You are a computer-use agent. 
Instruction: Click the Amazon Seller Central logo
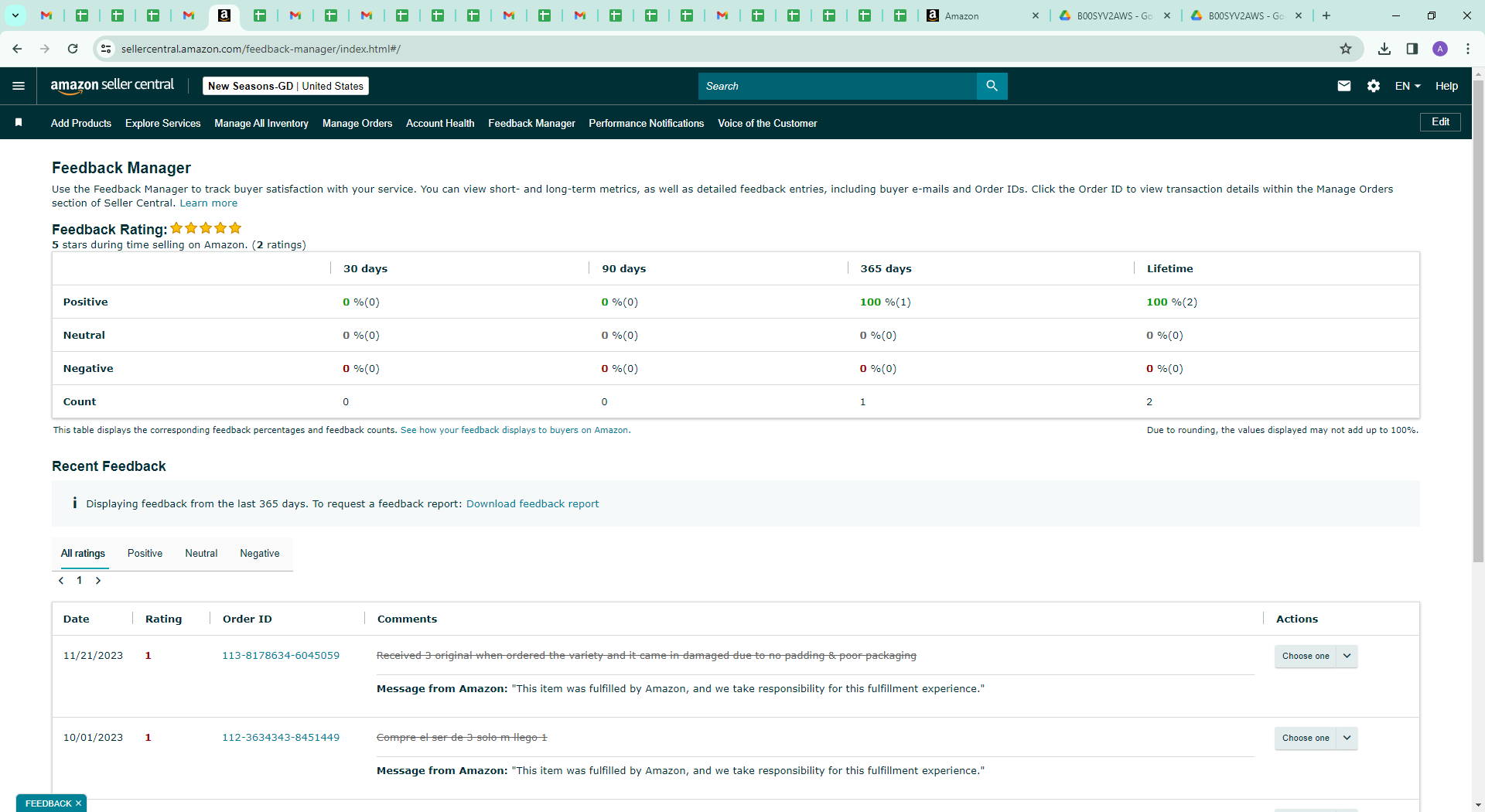112,86
